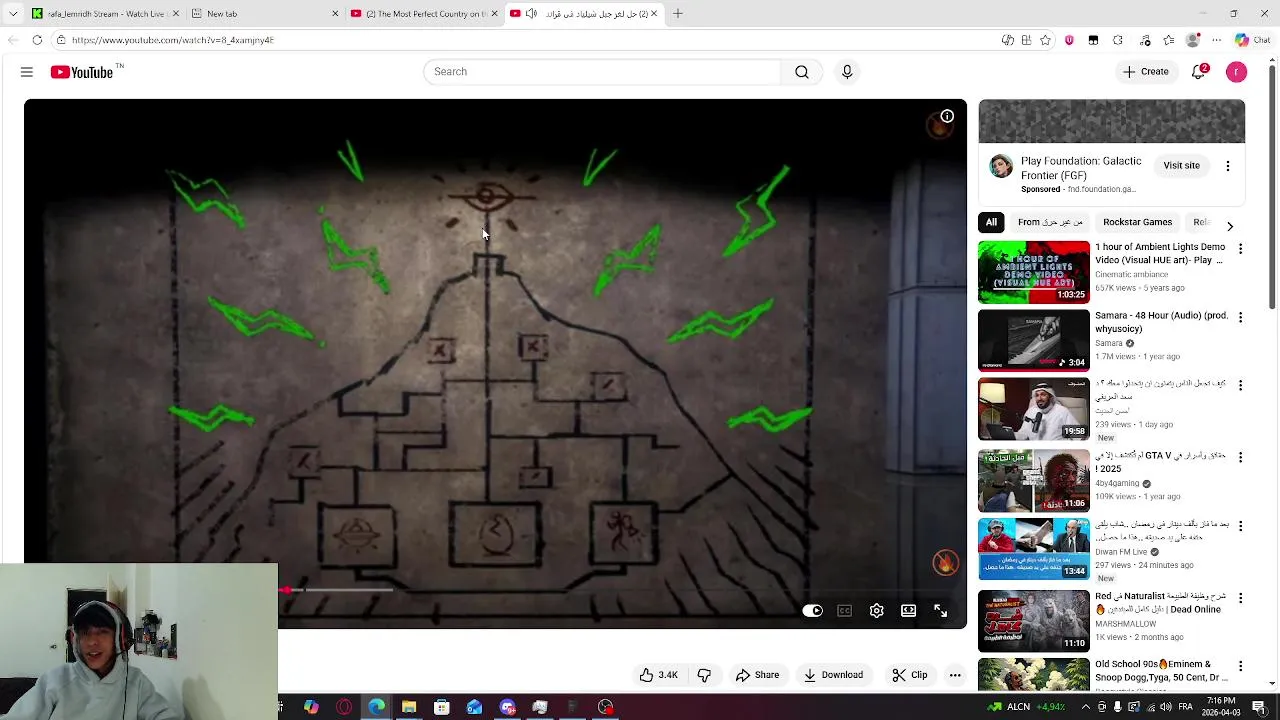Open options for the Diwan FM Live video
This screenshot has width=1280, height=720.
tap(1240, 526)
